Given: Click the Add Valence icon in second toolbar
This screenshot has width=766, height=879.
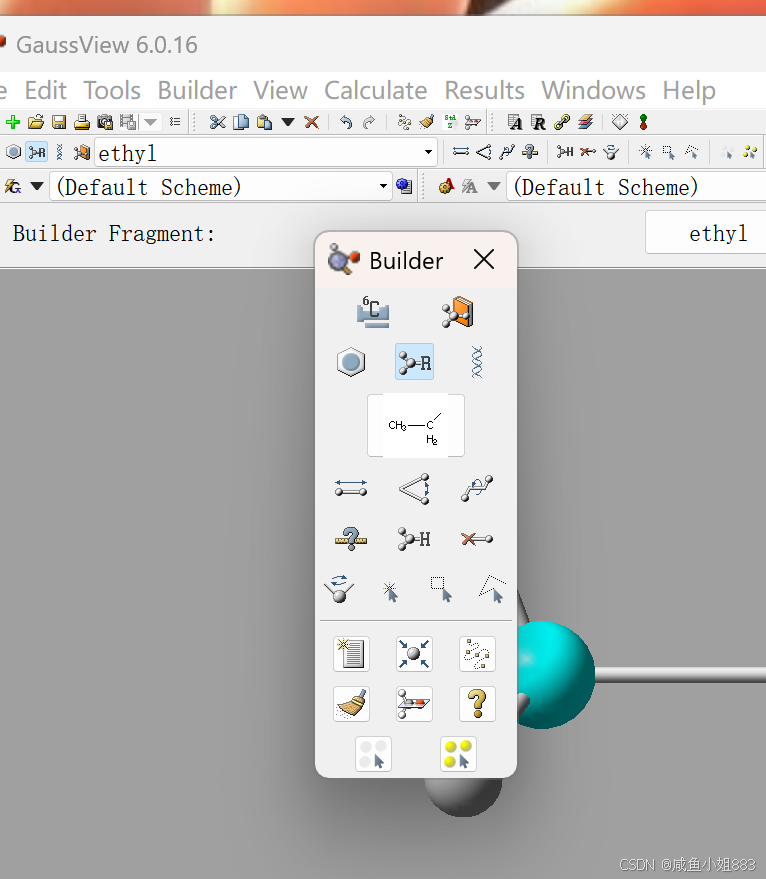Looking at the screenshot, I should 565,151.
